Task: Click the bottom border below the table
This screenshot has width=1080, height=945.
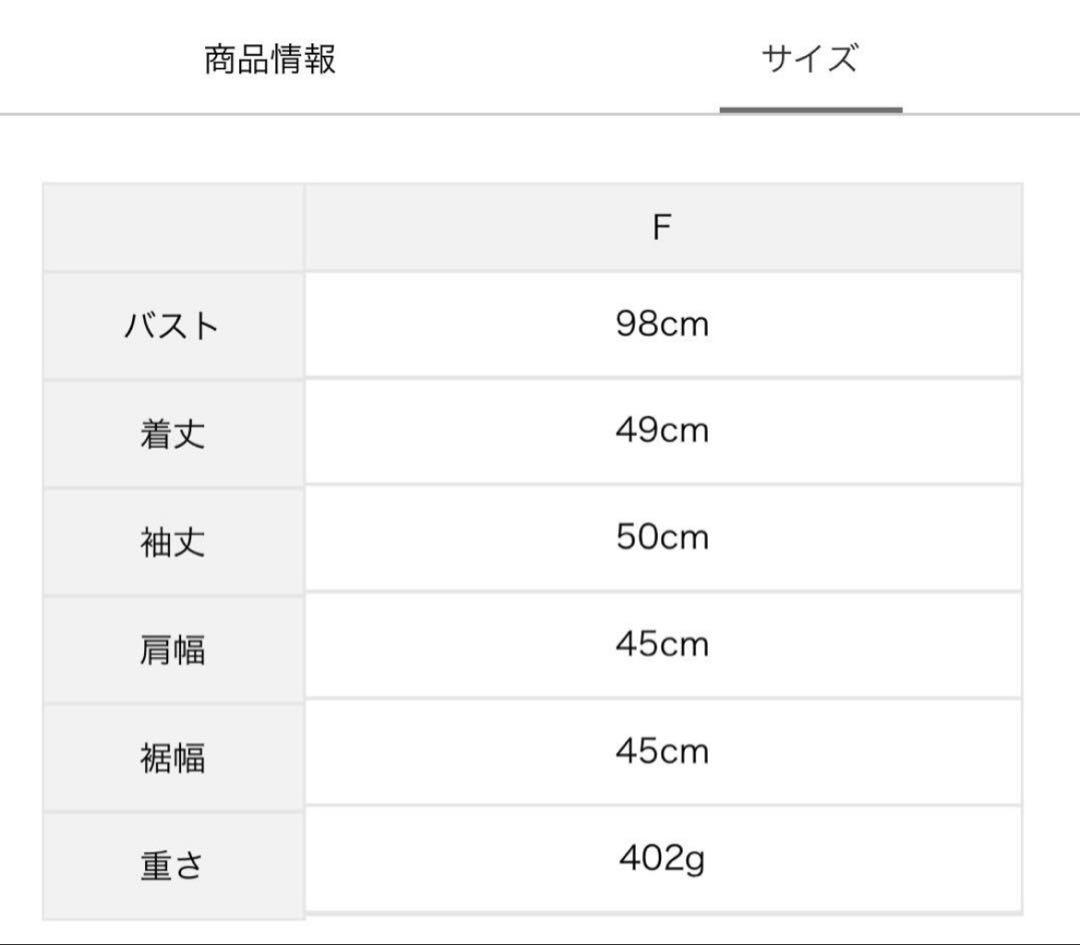Action: click(x=540, y=943)
